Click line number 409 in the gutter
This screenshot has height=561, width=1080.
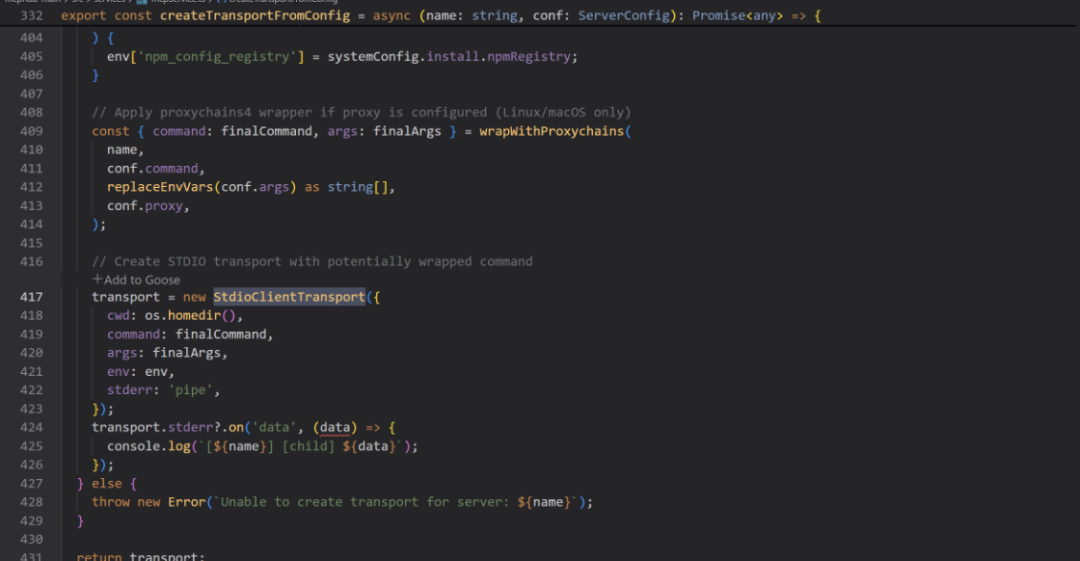[31, 131]
